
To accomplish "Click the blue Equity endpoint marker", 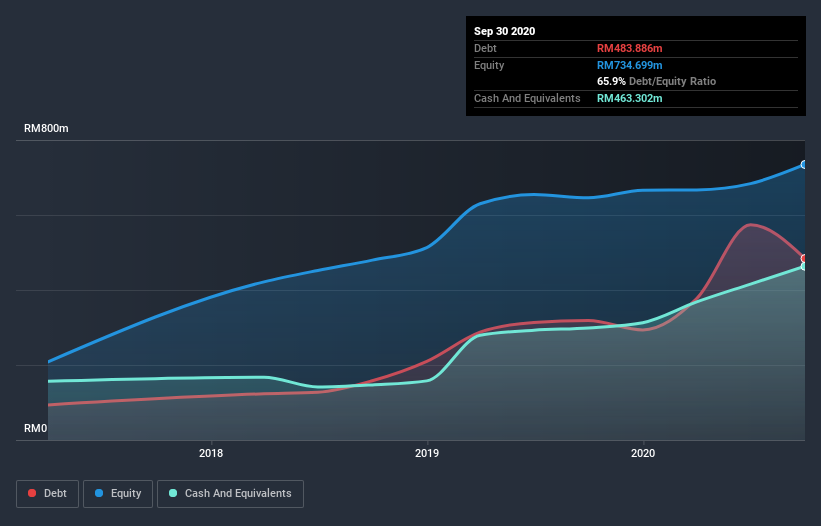I will point(804,165).
